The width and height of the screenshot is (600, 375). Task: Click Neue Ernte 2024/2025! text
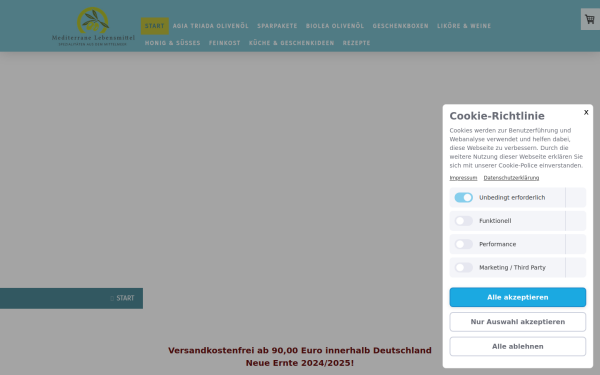point(300,363)
